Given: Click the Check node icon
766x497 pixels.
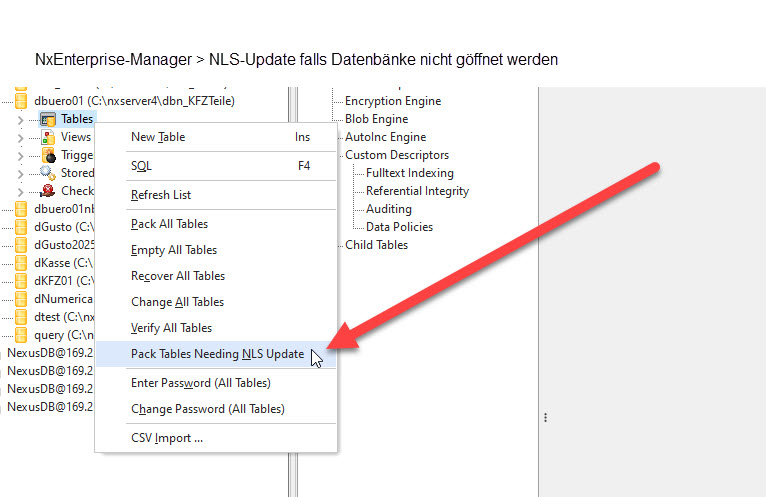Looking at the screenshot, I should [48, 191].
